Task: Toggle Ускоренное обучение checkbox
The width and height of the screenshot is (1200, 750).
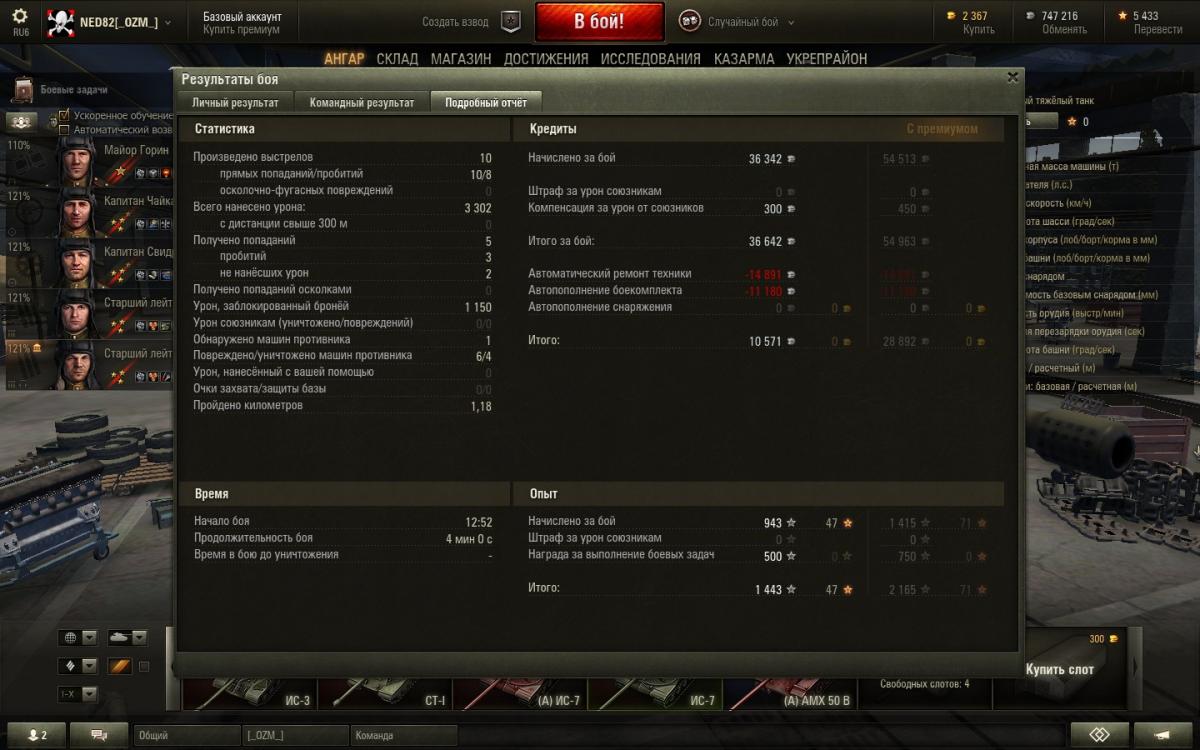Action: coord(64,116)
